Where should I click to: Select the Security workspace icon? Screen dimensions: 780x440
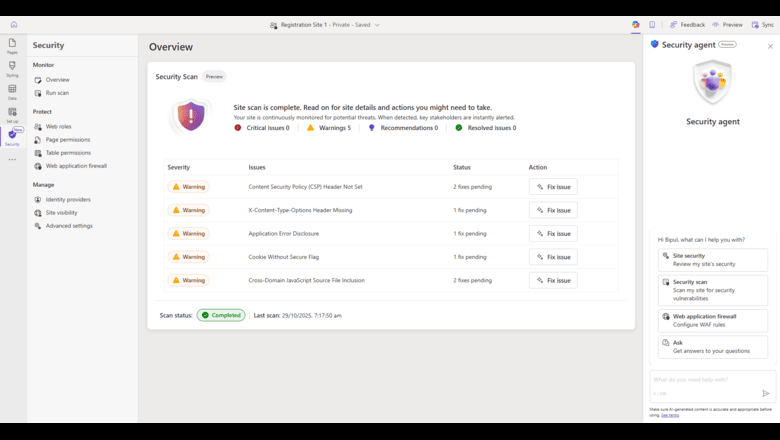pyautogui.click(x=12, y=137)
